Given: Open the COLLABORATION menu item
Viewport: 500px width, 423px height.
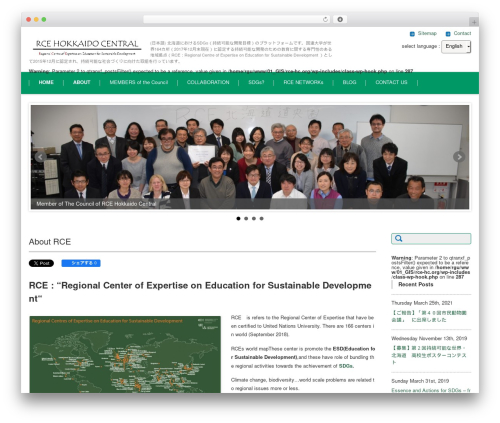Looking at the screenshot, I should 208,82.
